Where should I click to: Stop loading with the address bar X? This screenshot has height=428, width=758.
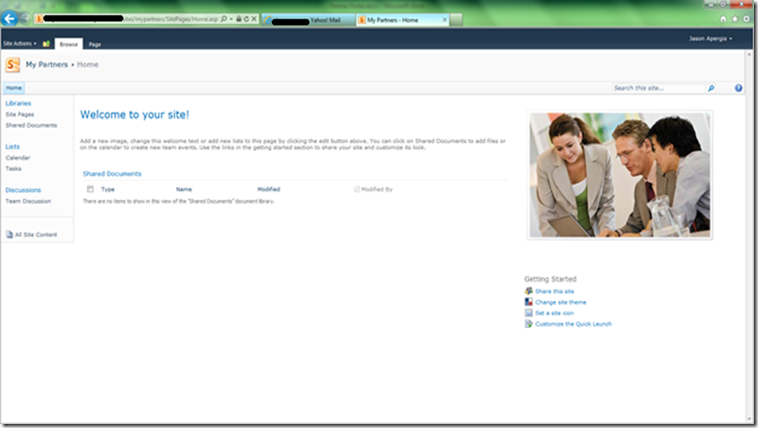tap(254, 19)
